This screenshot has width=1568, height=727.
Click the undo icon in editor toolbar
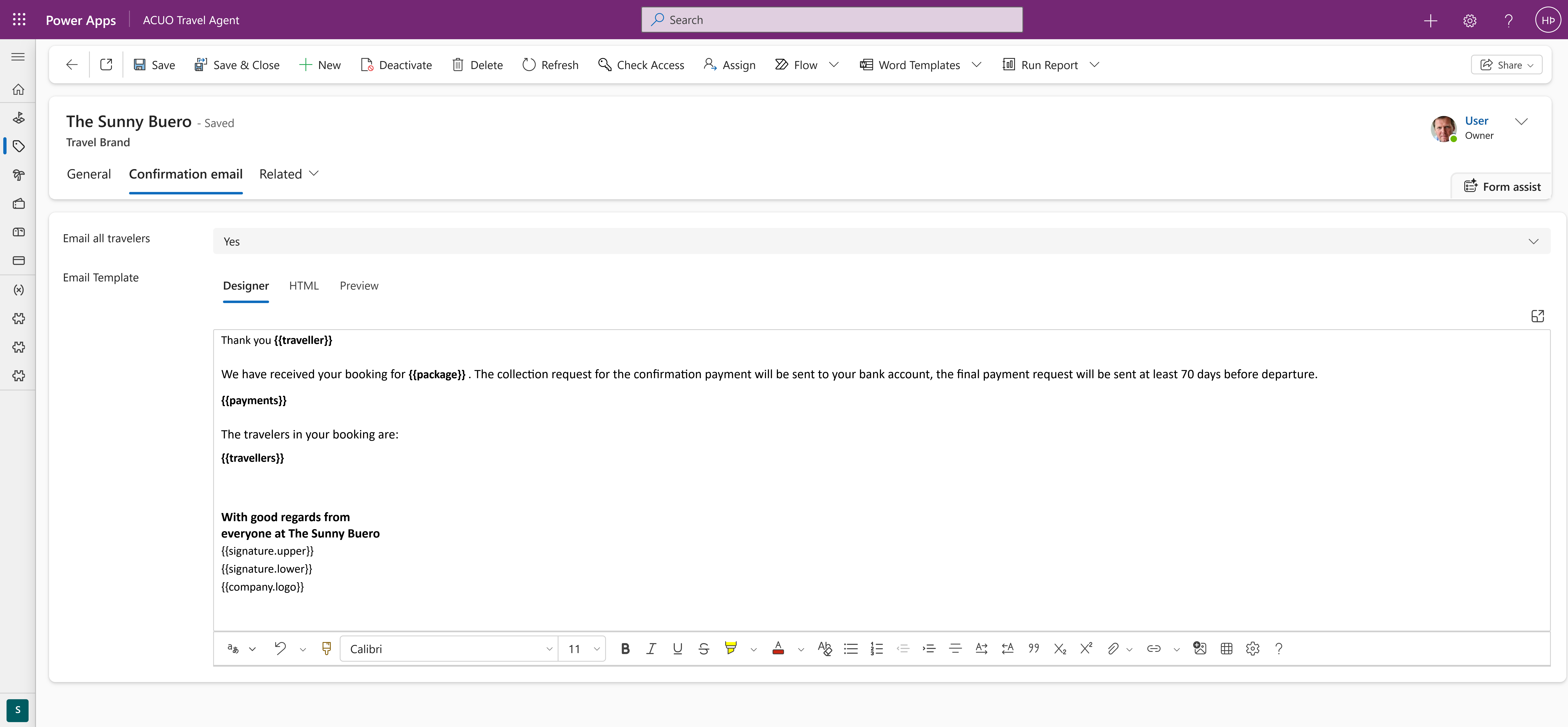click(280, 648)
